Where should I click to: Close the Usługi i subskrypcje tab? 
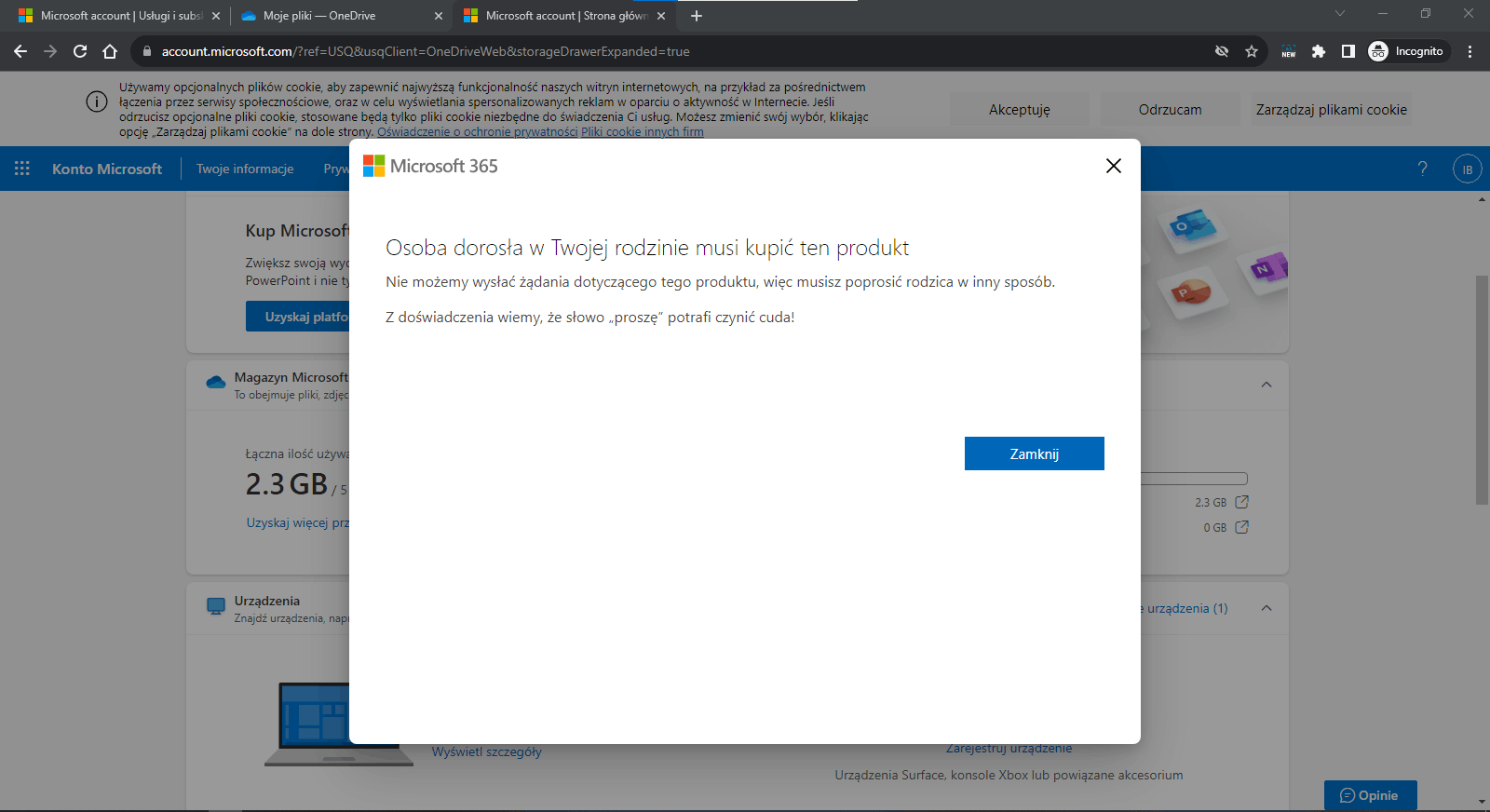[x=216, y=16]
